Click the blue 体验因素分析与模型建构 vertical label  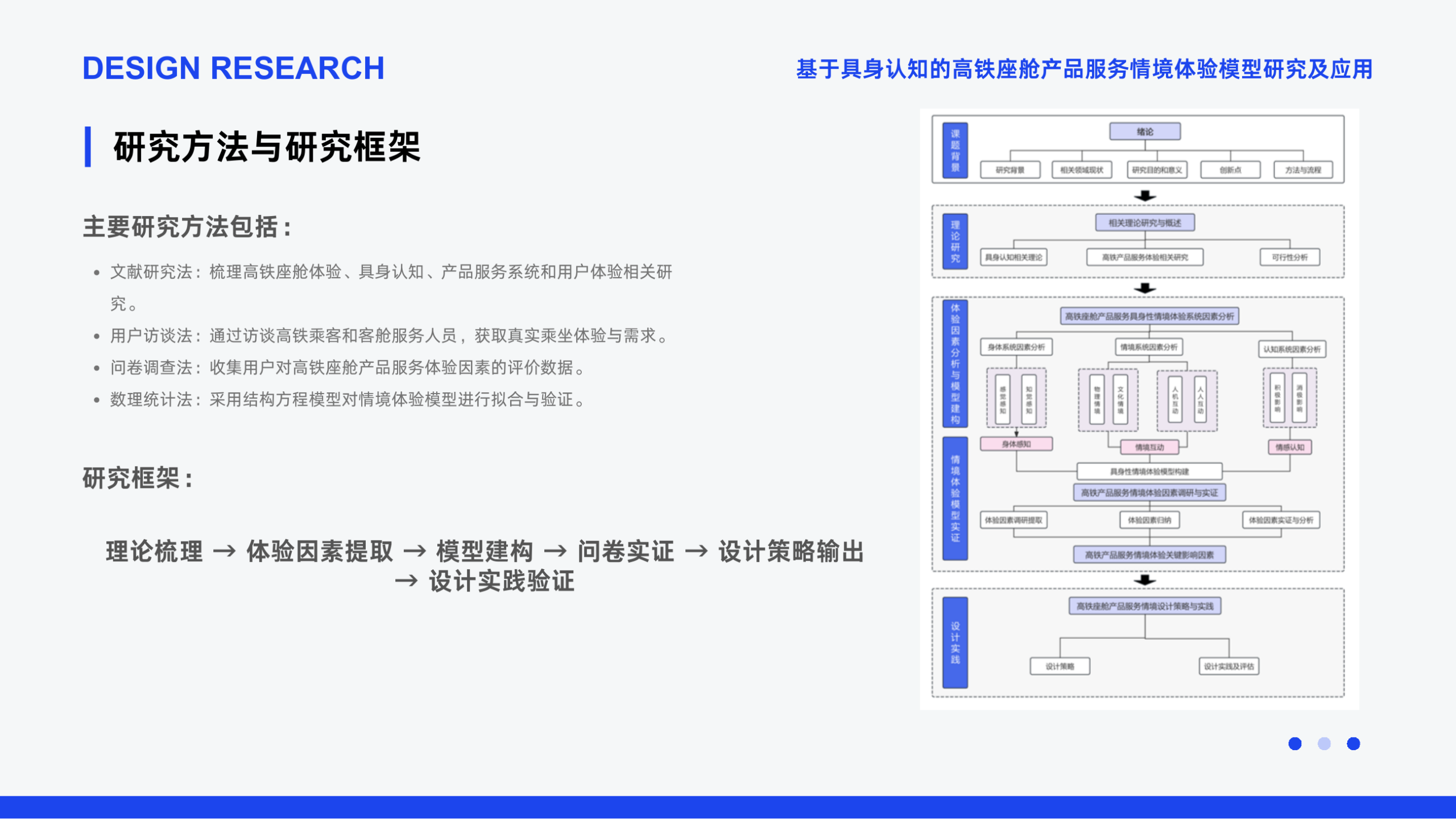click(955, 363)
